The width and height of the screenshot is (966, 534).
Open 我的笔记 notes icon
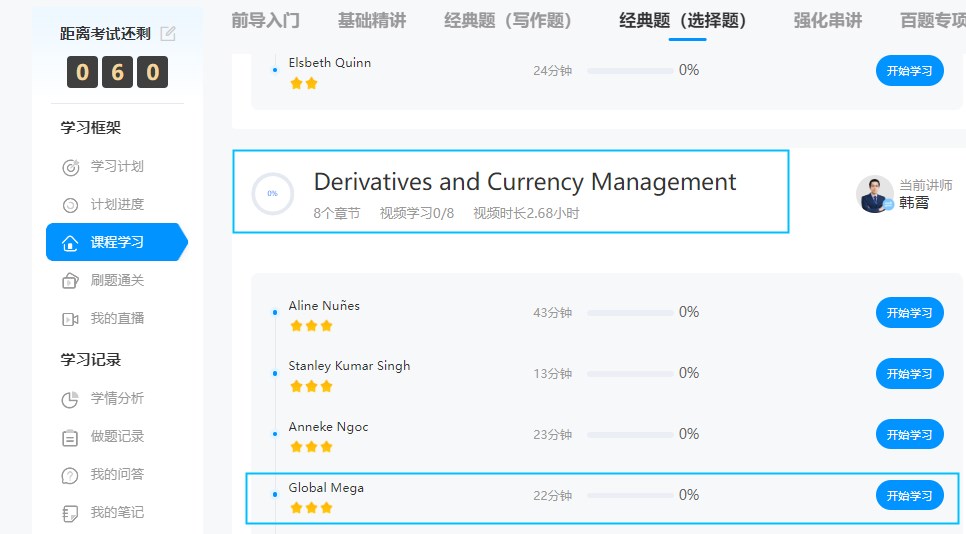(x=70, y=513)
